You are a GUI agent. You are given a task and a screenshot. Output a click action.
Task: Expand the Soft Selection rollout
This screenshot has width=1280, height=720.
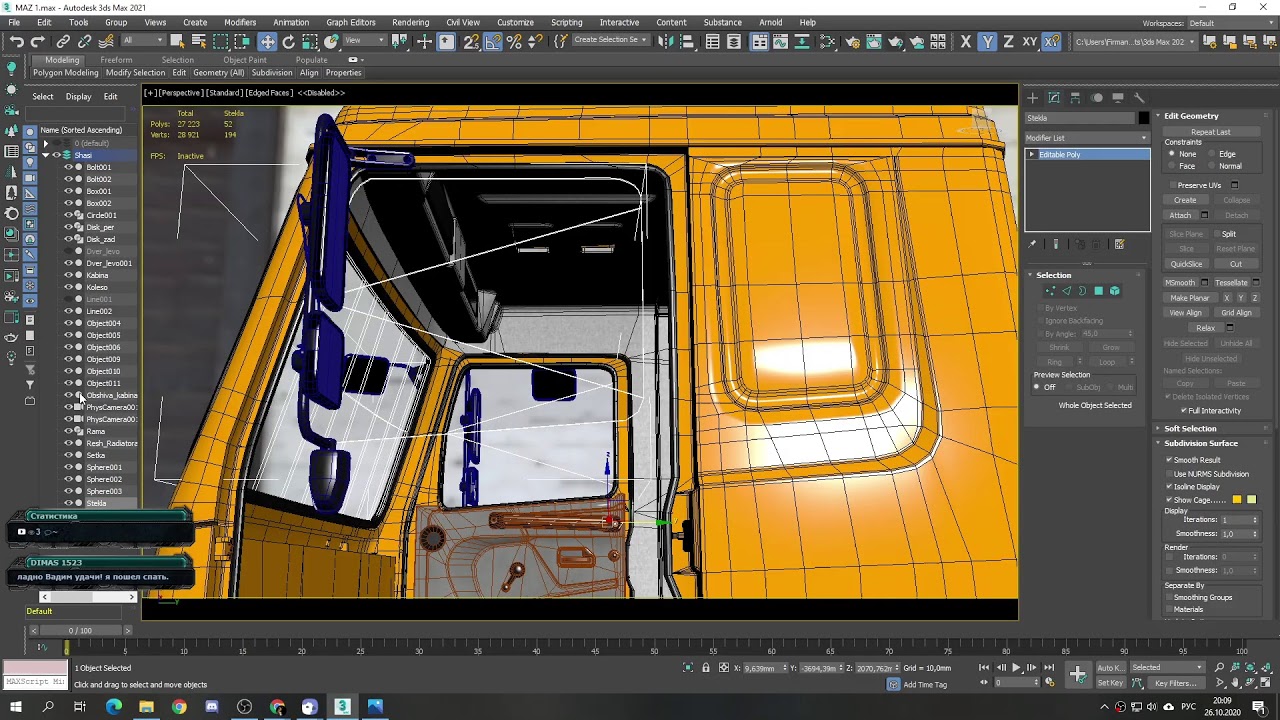coord(1190,429)
